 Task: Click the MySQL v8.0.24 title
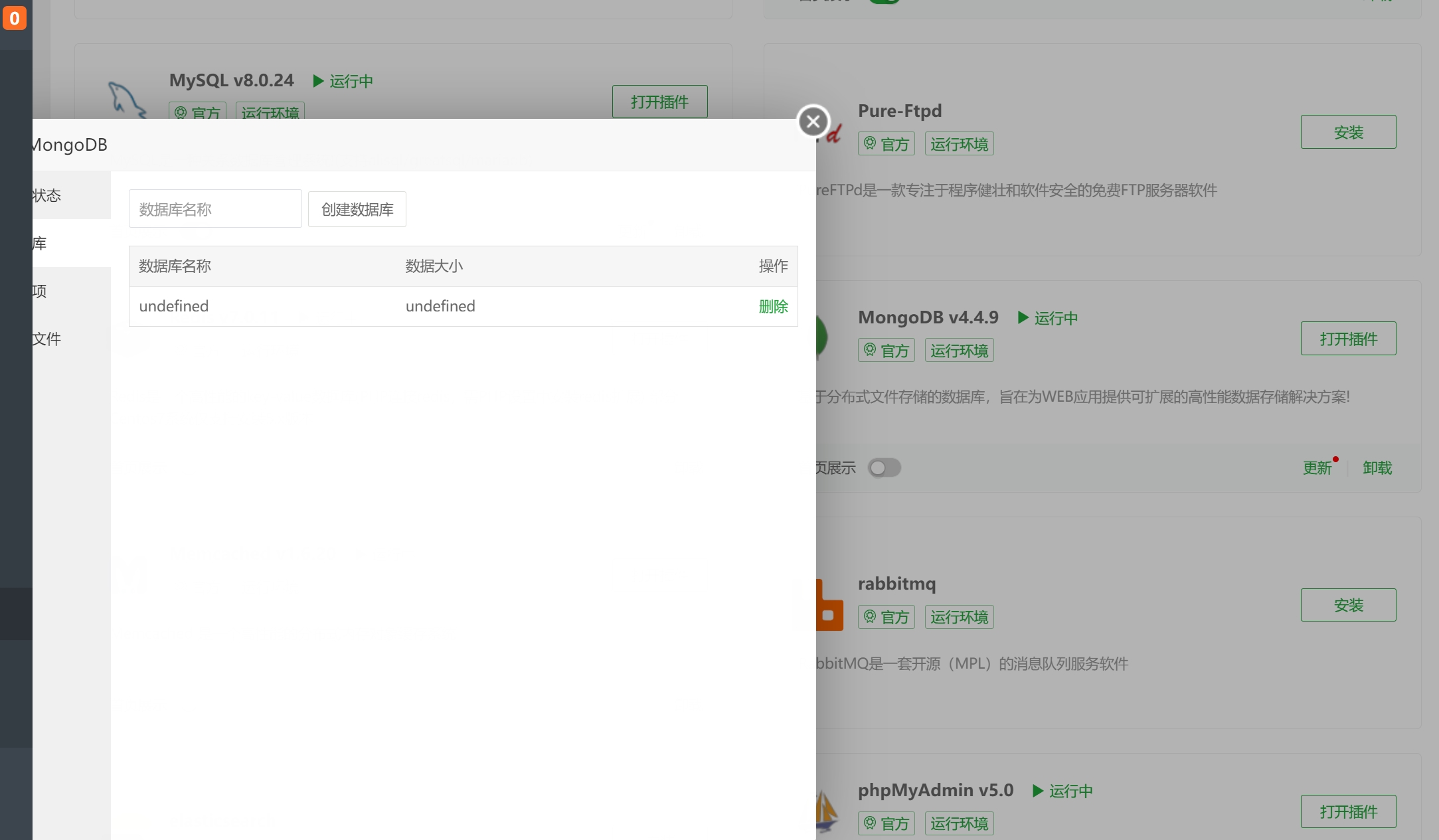click(231, 80)
